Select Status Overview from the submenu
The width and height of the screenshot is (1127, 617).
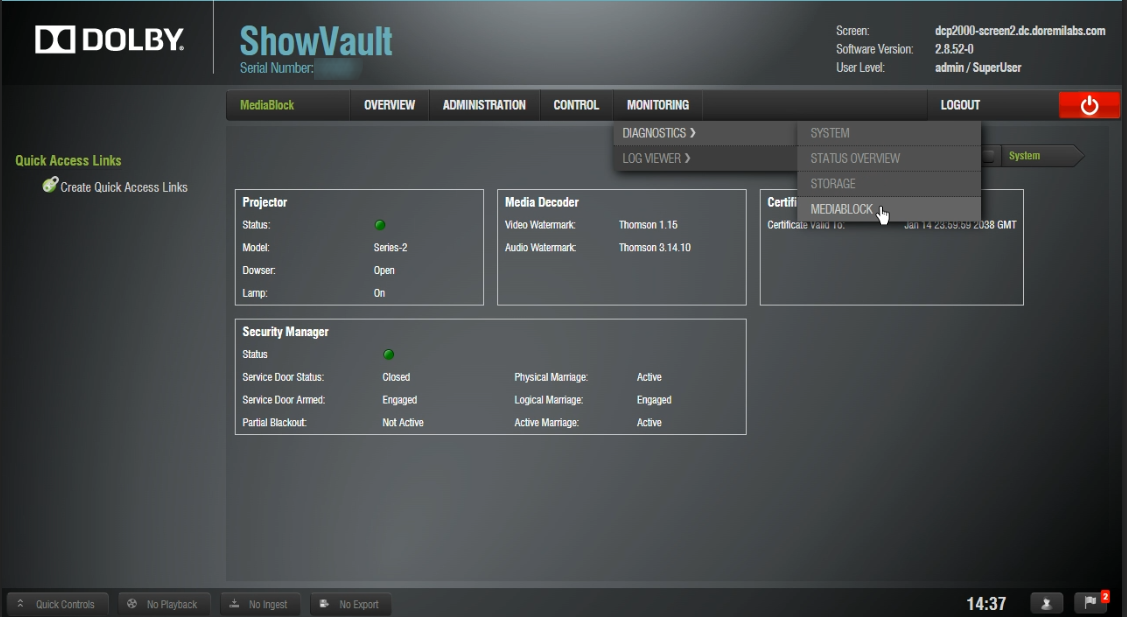click(x=855, y=158)
